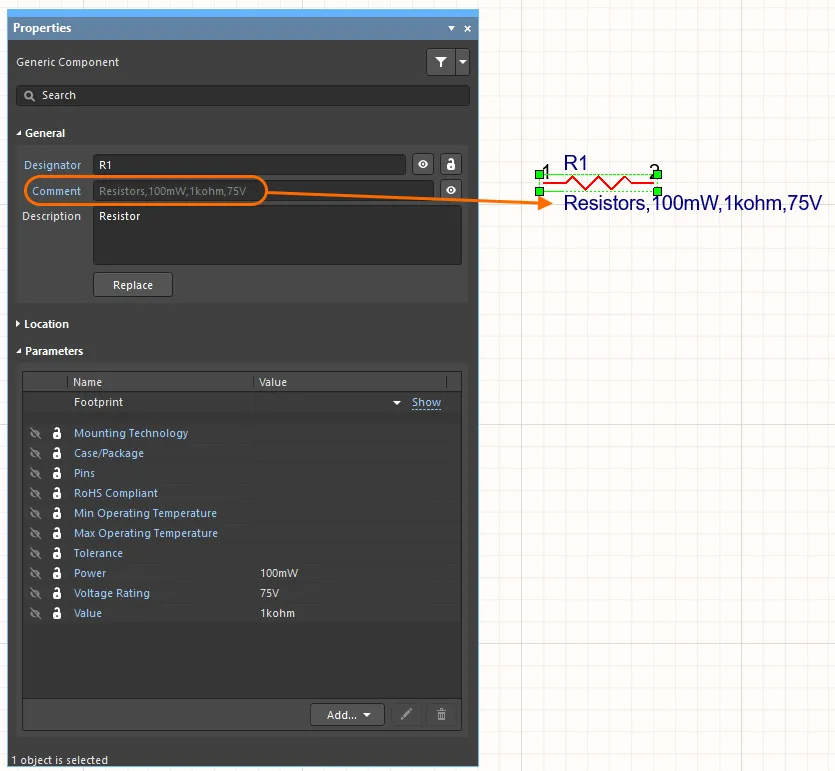Toggle the Designator lock icon

[451, 165]
